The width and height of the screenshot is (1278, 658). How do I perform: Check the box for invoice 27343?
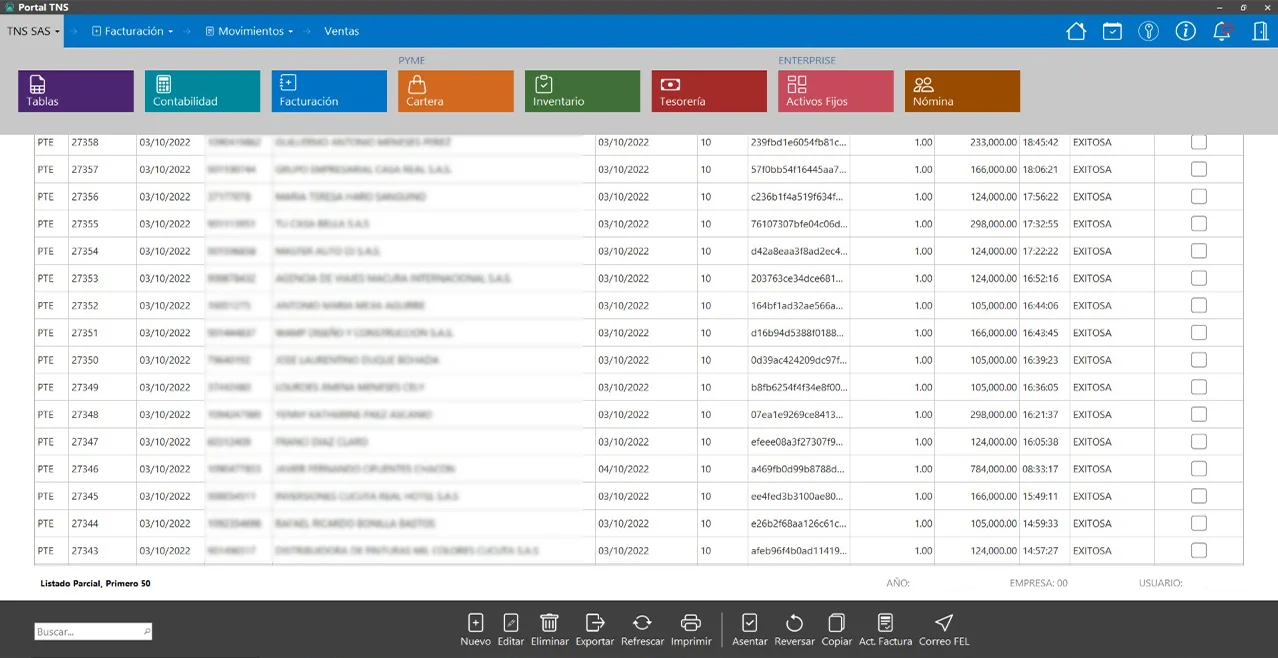[x=1199, y=550]
